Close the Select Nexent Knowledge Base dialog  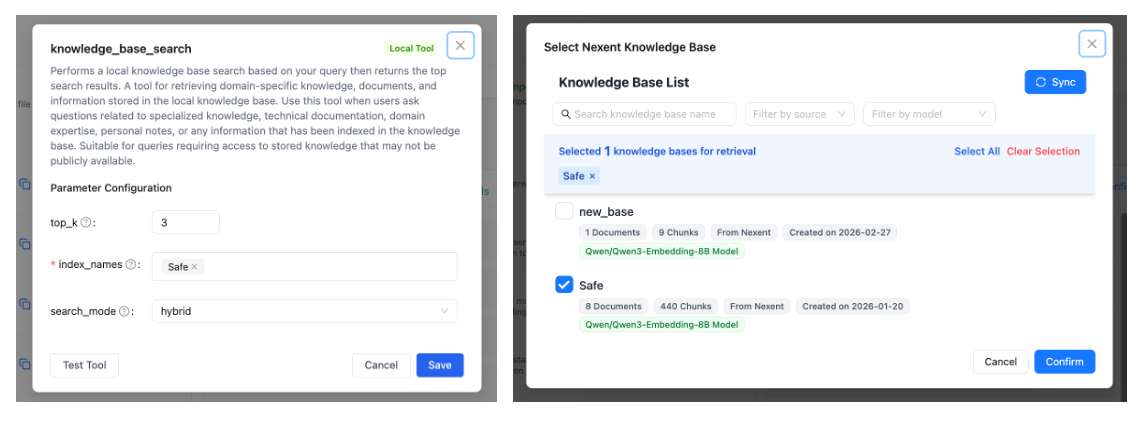[1091, 44]
